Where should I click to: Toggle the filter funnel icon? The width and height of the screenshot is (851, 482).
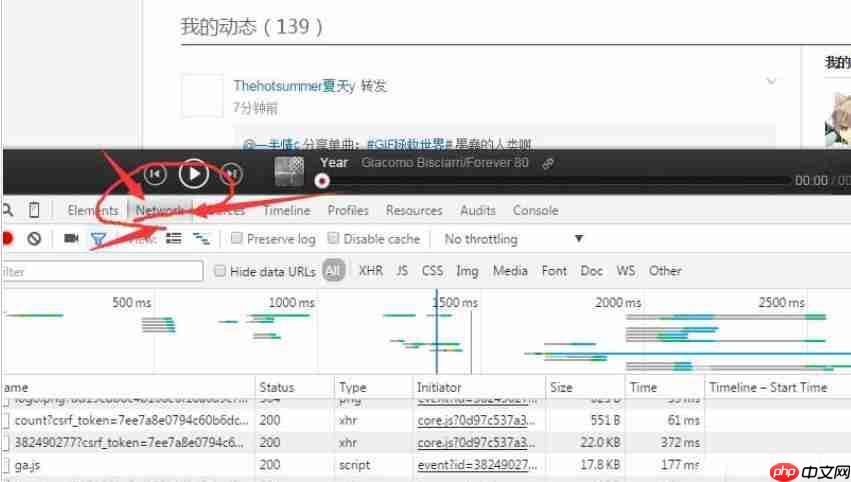[98, 239]
